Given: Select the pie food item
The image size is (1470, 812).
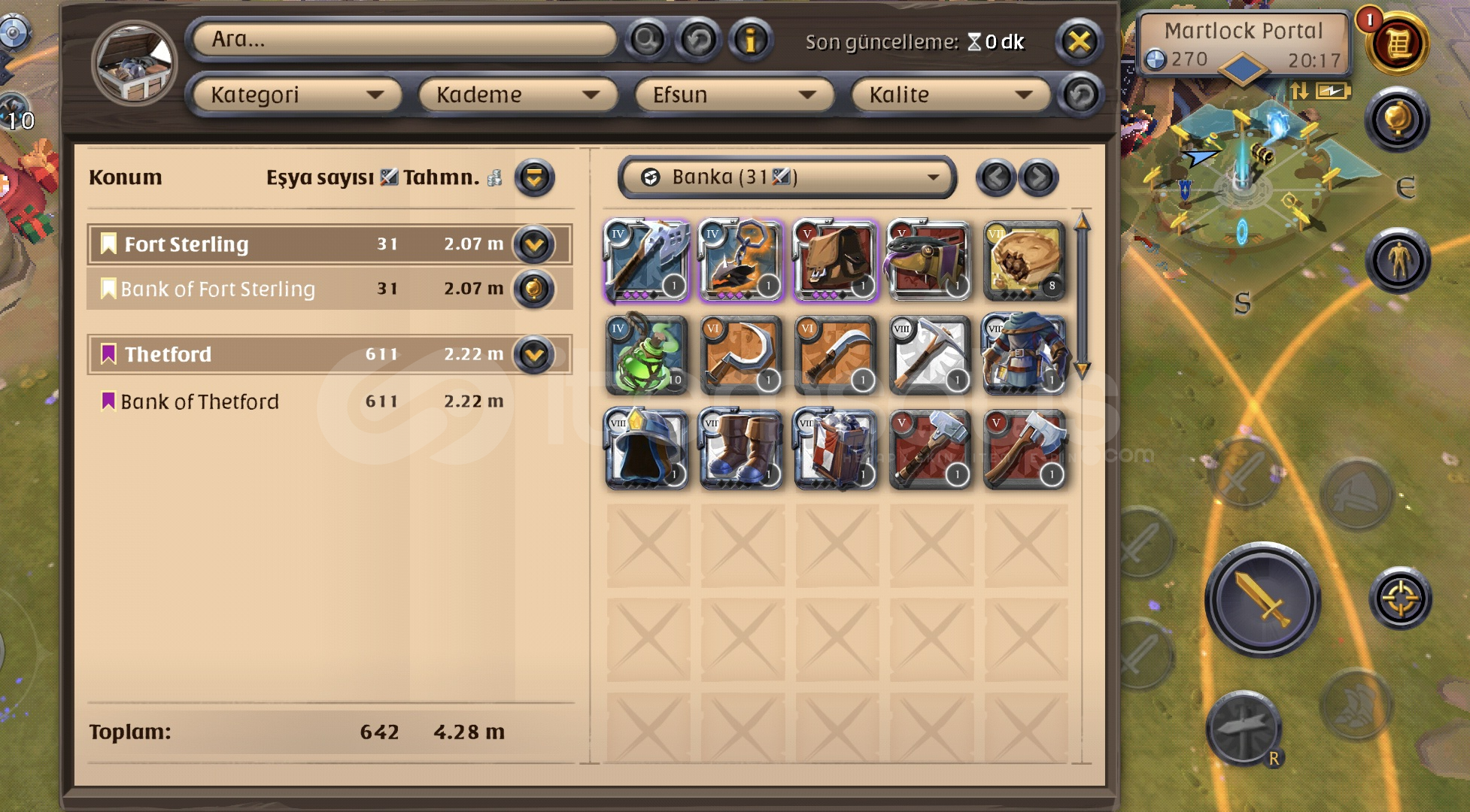Looking at the screenshot, I should [1025, 261].
